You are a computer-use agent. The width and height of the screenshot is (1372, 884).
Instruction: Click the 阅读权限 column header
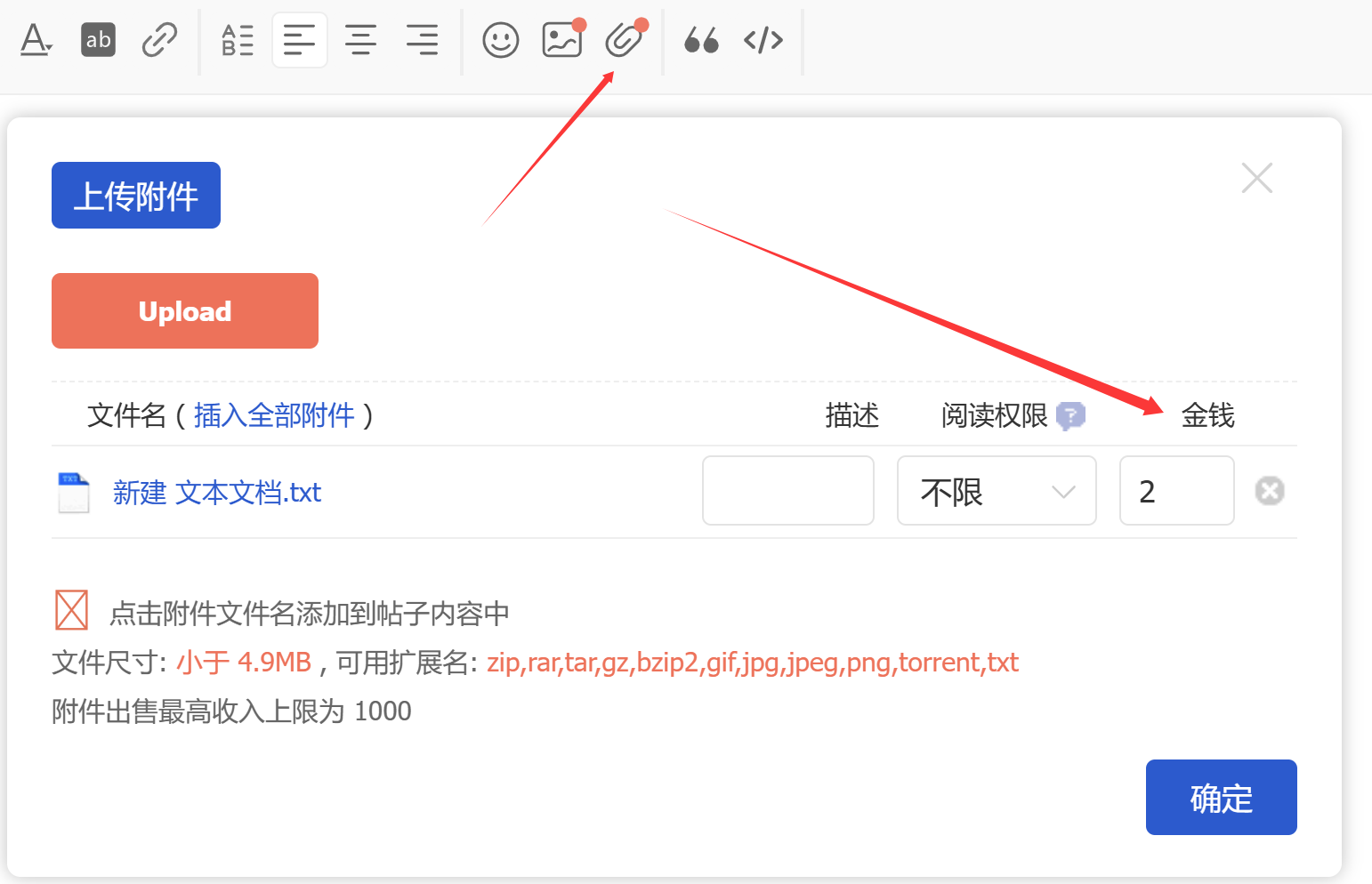tap(995, 415)
